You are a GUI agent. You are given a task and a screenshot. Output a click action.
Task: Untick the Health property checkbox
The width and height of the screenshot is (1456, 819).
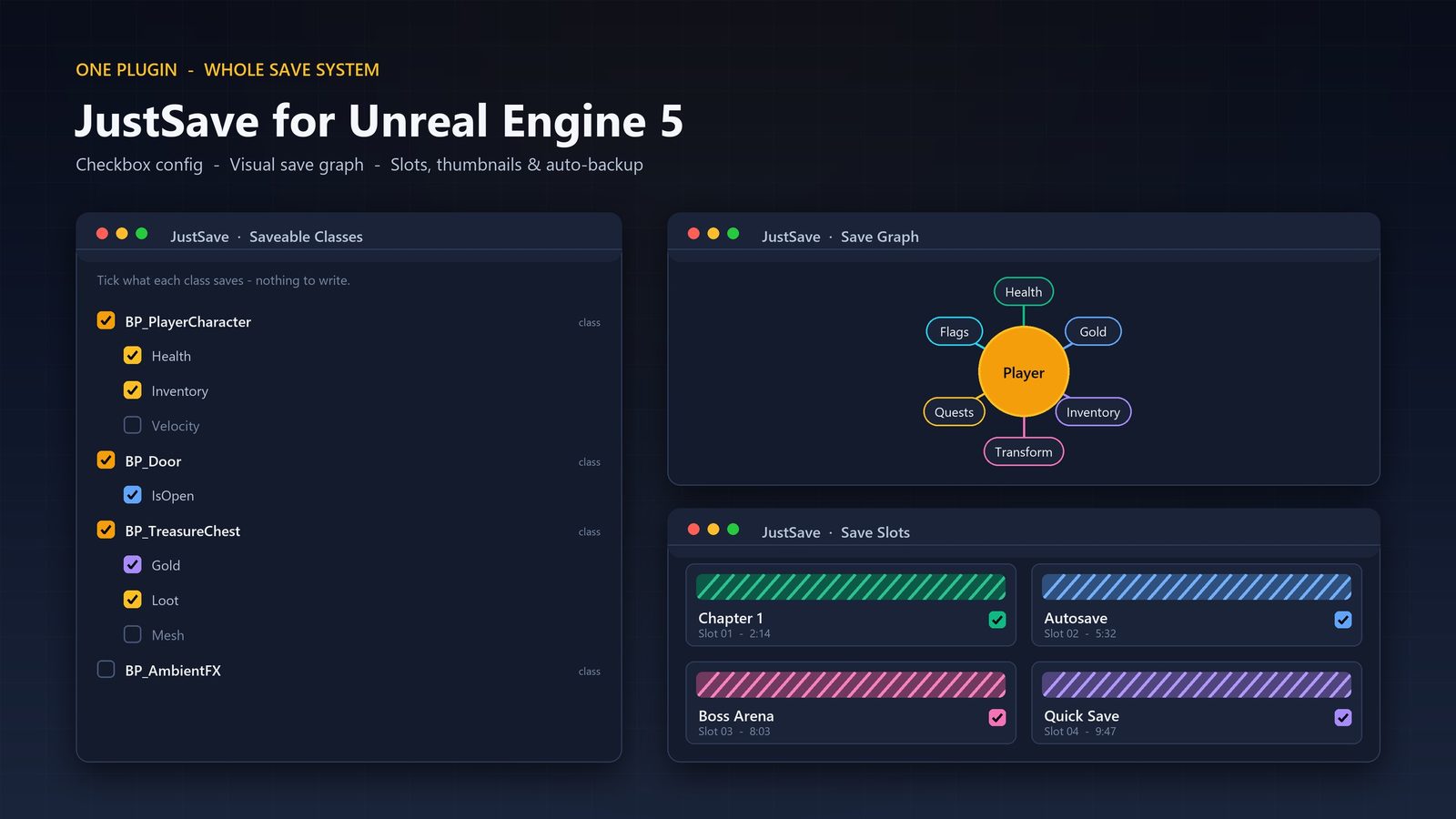point(132,355)
